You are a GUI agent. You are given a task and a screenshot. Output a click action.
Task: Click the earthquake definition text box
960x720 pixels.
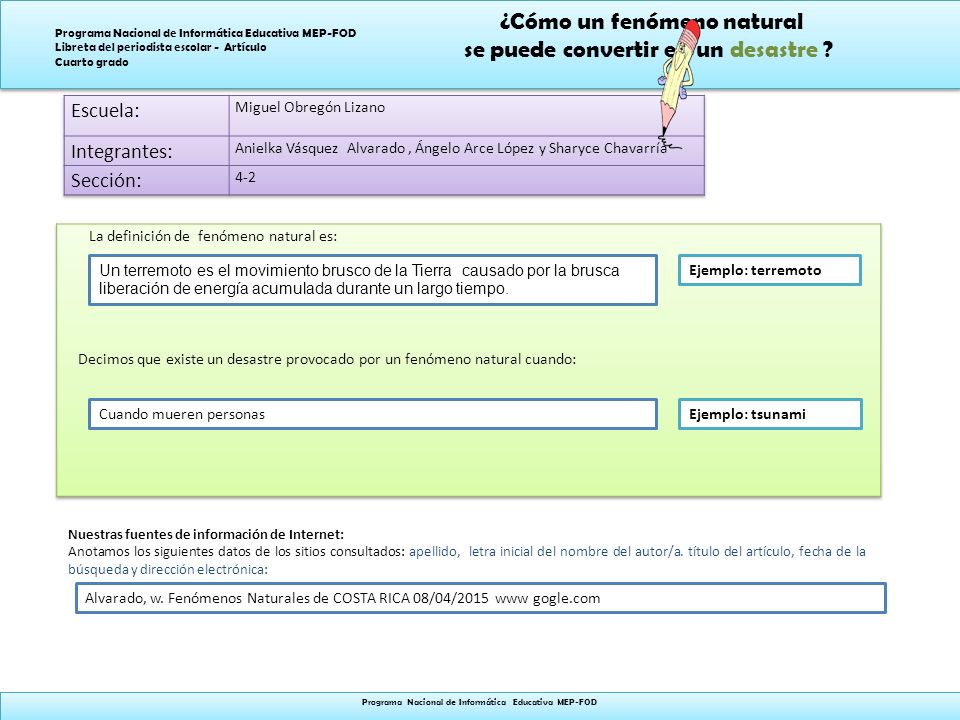(x=373, y=280)
